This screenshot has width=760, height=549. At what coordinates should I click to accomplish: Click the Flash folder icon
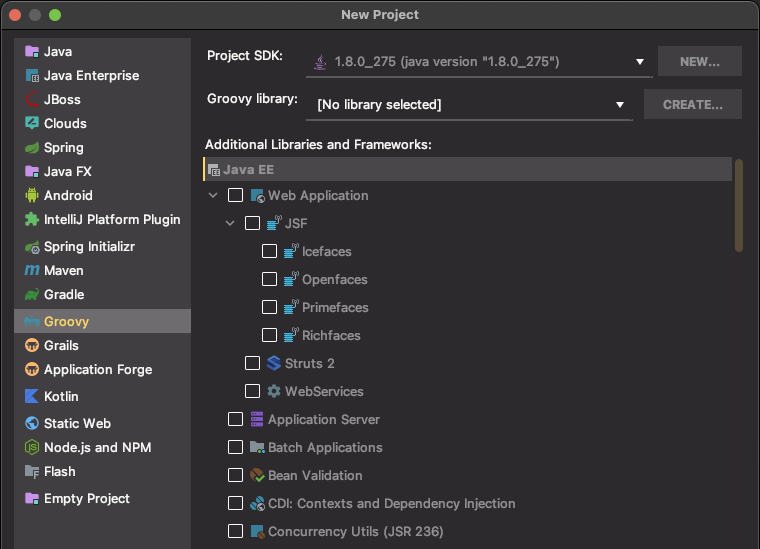(x=32, y=471)
